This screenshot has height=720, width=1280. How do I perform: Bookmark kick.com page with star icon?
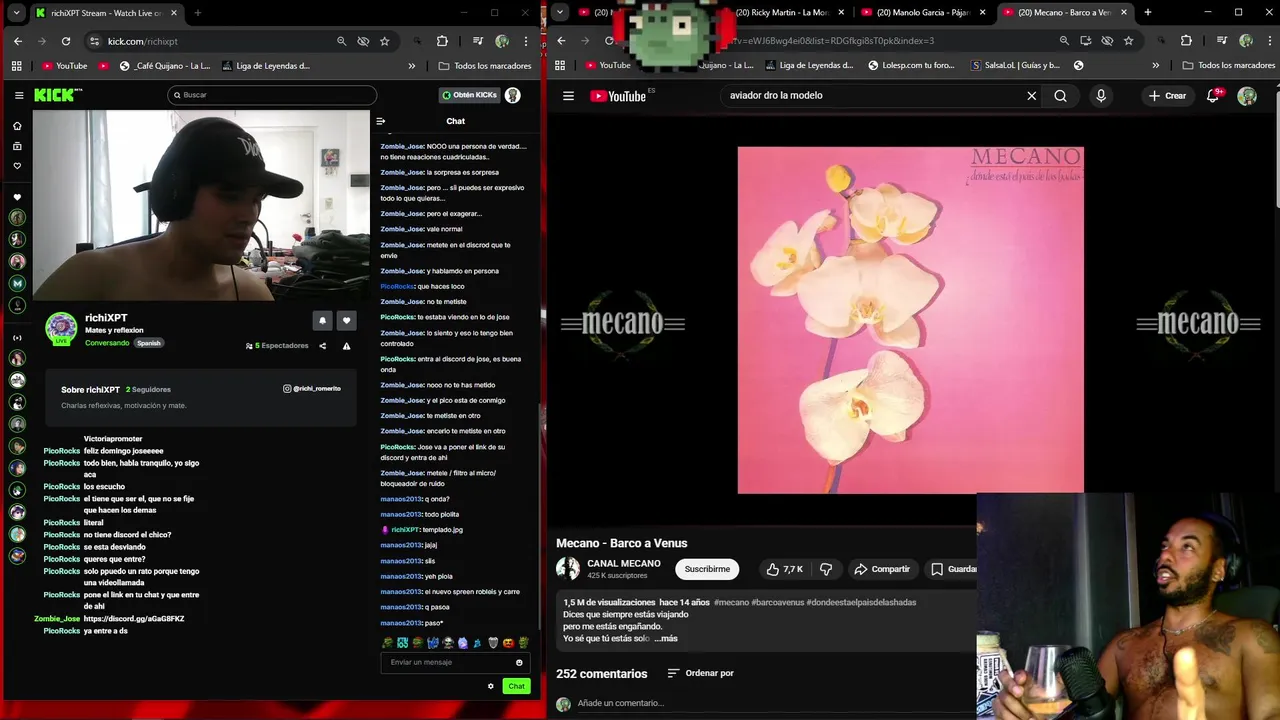[x=385, y=41]
